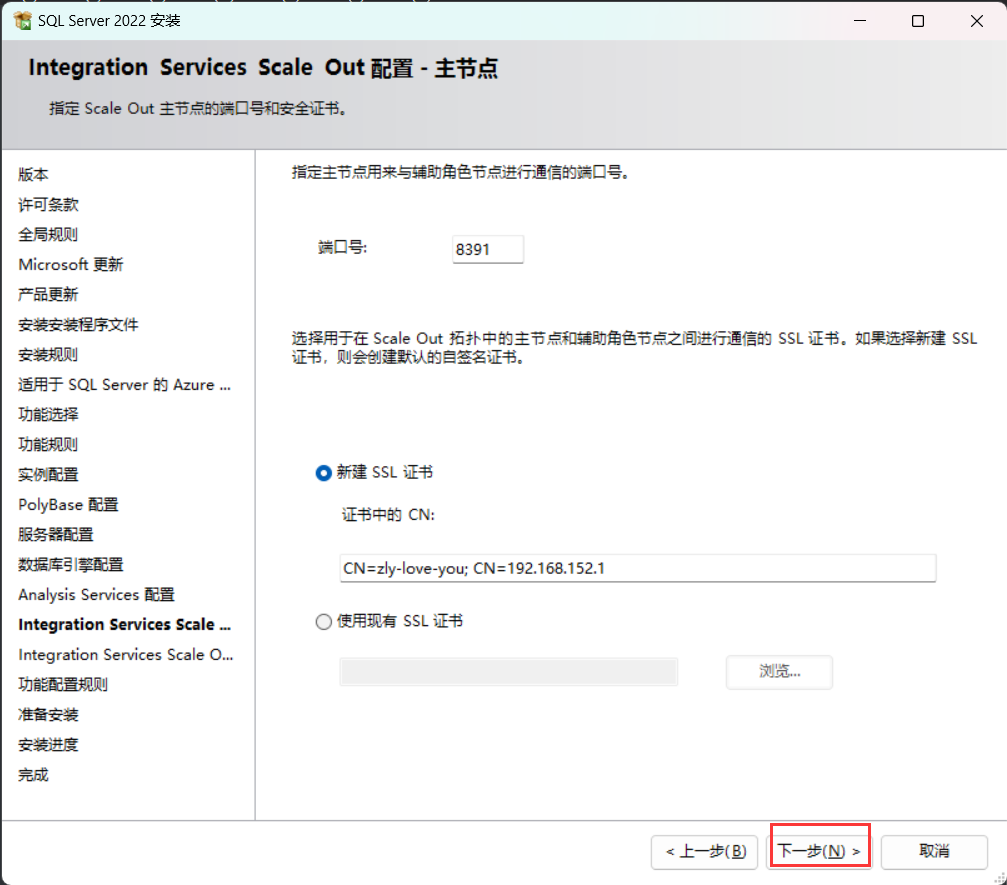
Task: Select the 准备安装 step in the sidebar
Action: click(x=48, y=715)
